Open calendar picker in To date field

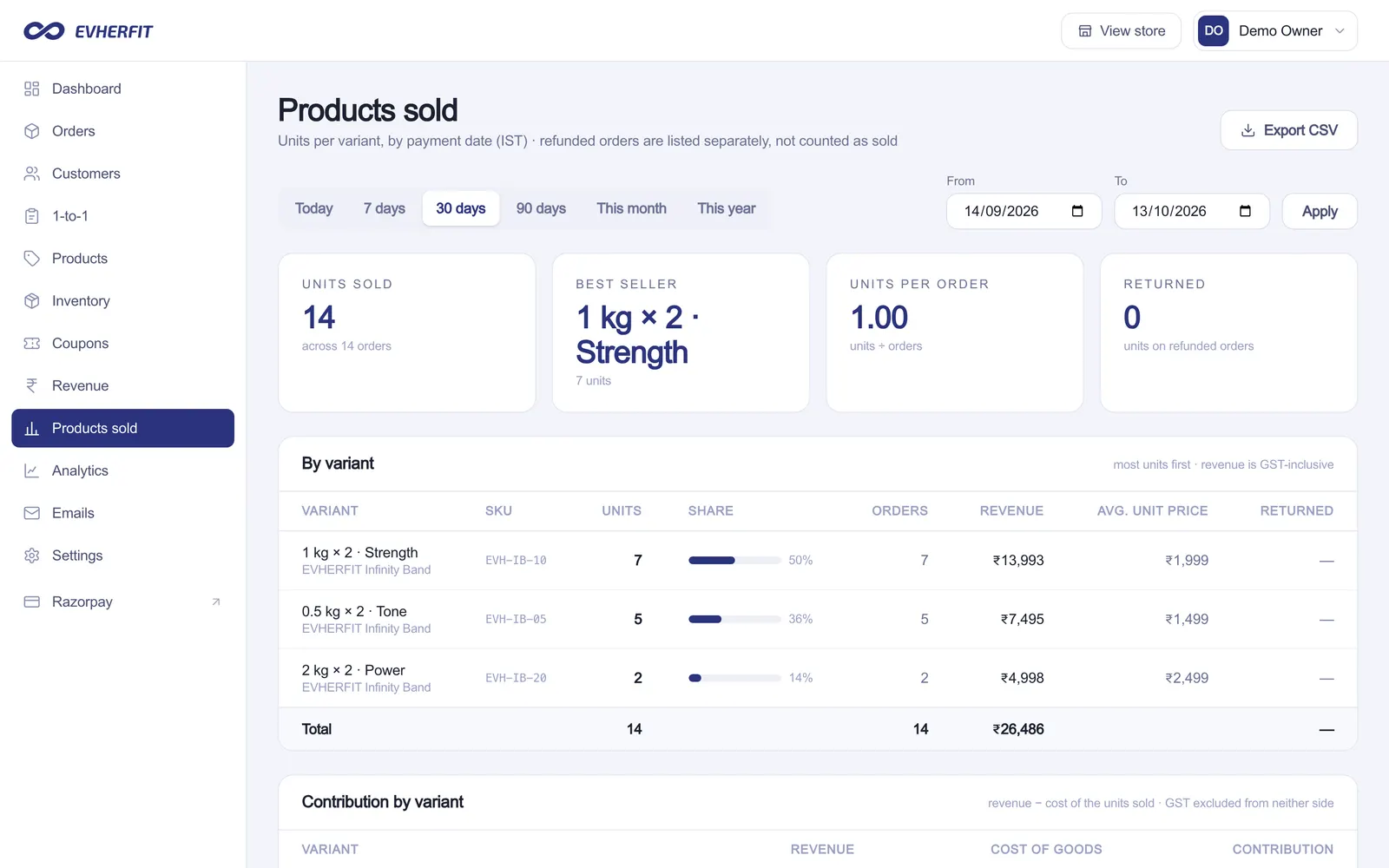point(1245,211)
